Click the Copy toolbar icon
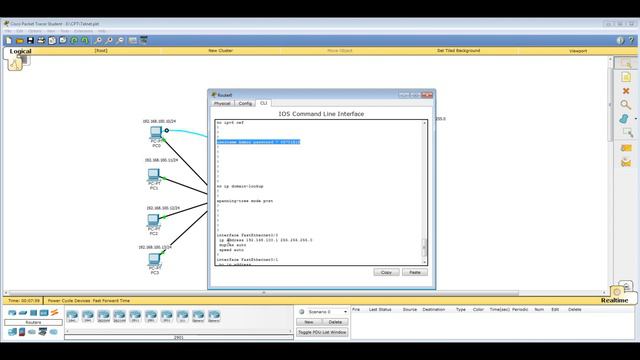This screenshot has width=640, height=360. point(52,40)
